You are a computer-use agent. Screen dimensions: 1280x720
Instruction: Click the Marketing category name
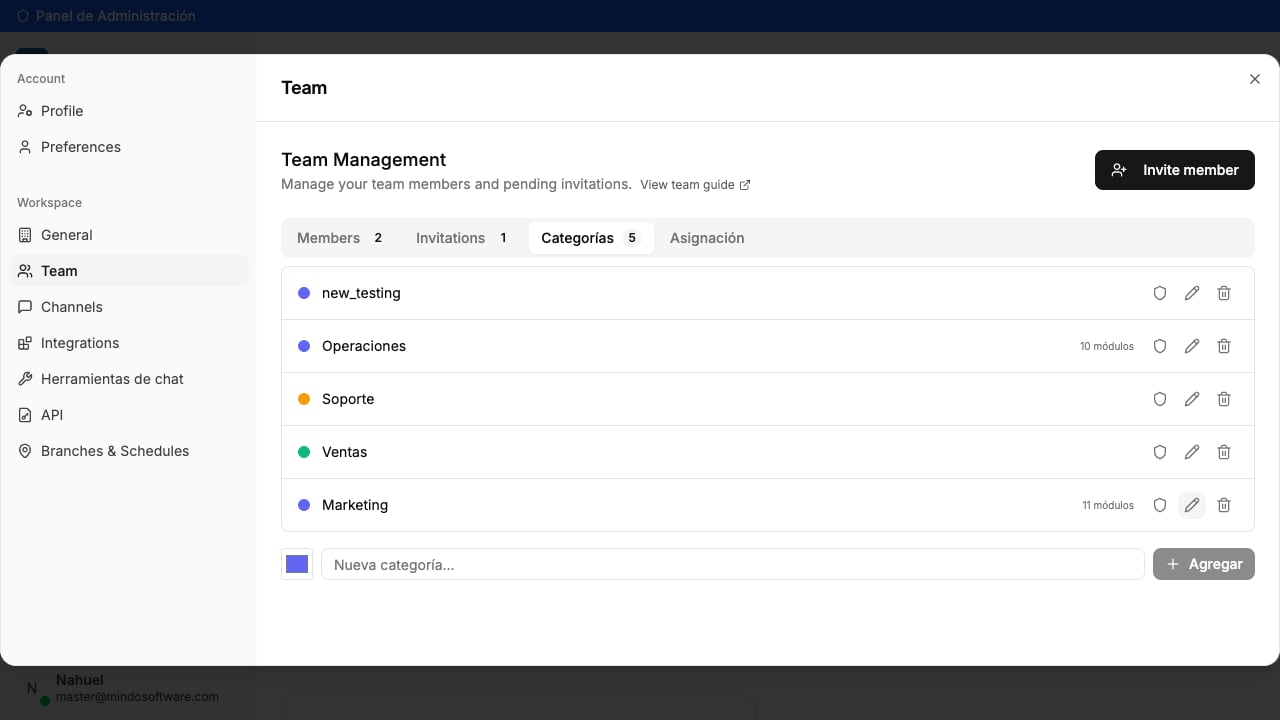point(355,505)
